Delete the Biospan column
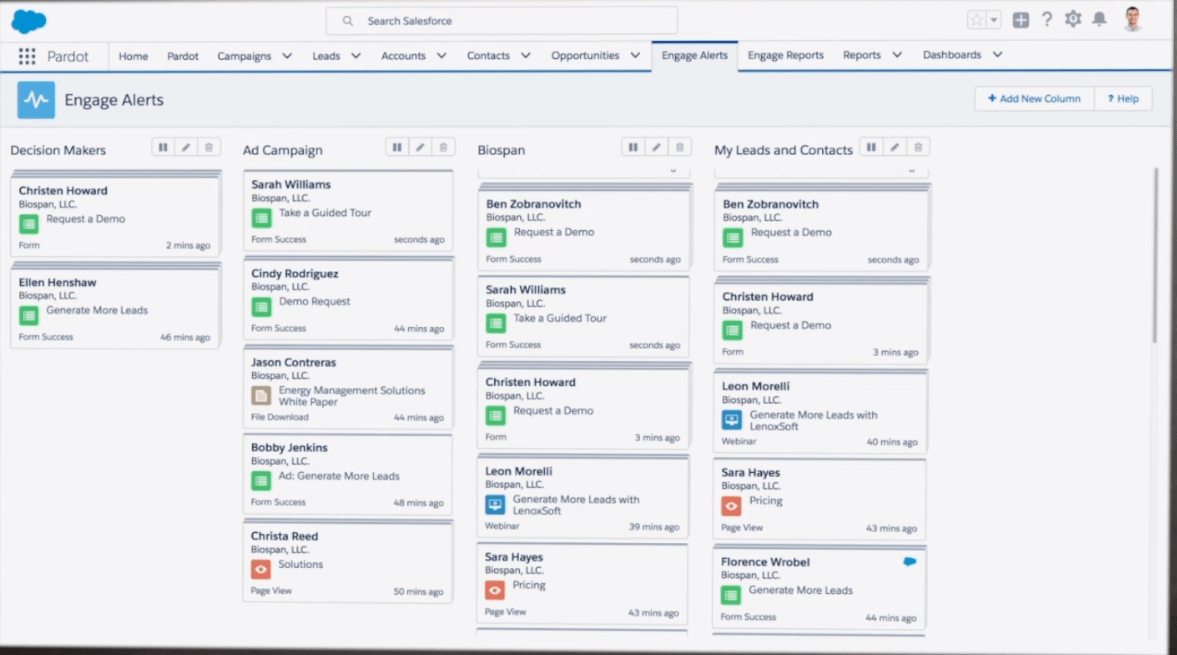The width and height of the screenshot is (1177, 655). point(680,147)
